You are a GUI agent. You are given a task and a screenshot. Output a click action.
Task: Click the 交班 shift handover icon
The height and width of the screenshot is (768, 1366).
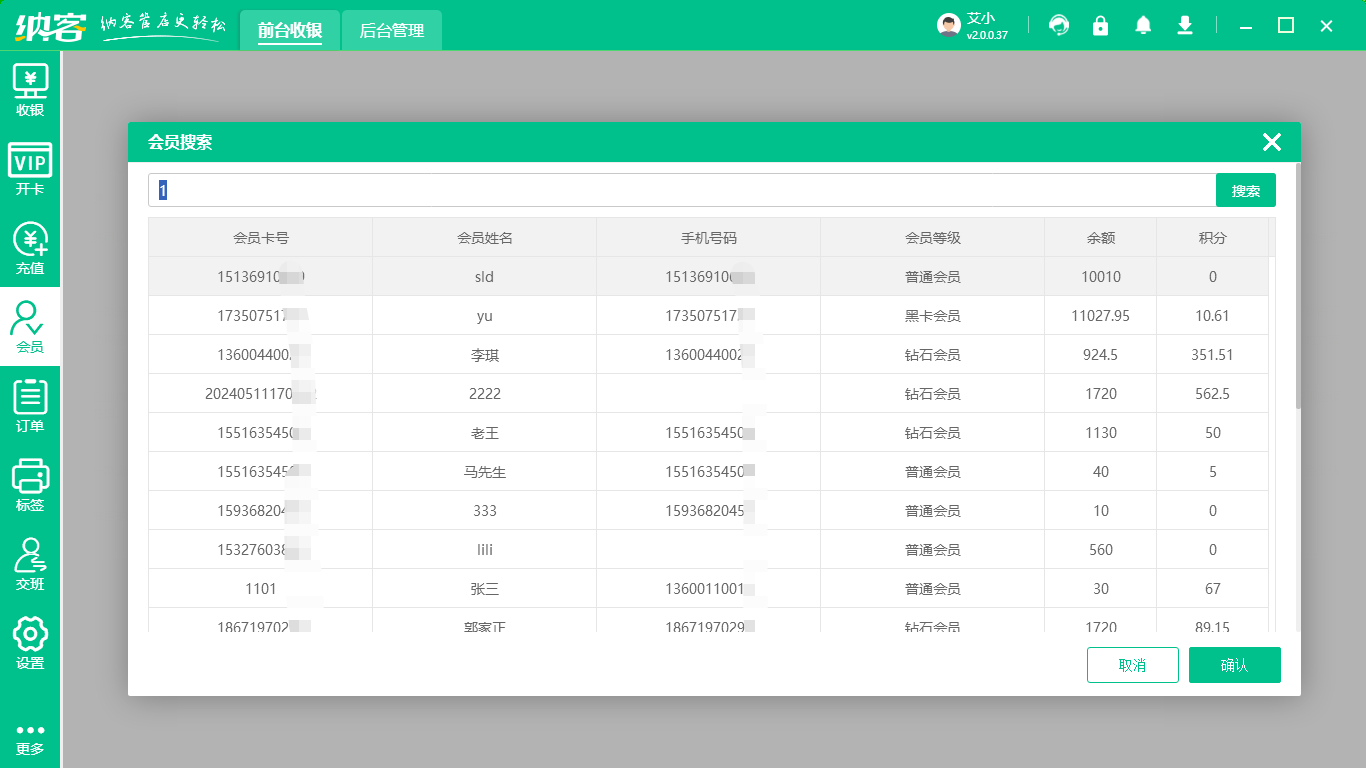30,564
